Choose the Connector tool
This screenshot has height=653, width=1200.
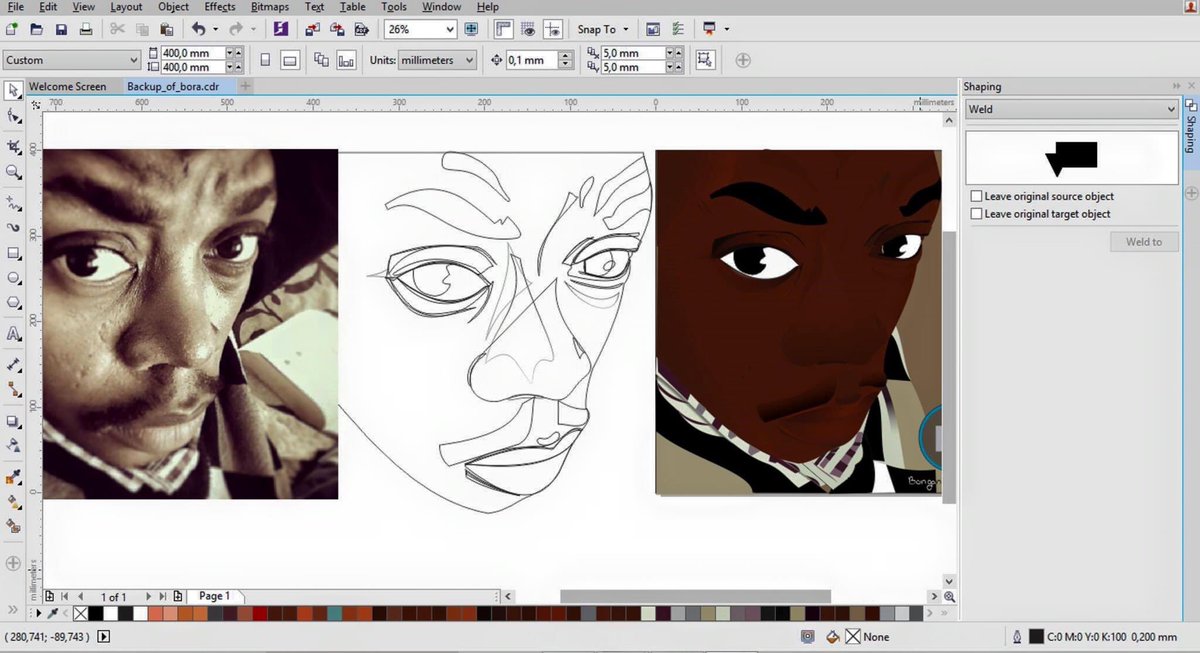(x=14, y=390)
